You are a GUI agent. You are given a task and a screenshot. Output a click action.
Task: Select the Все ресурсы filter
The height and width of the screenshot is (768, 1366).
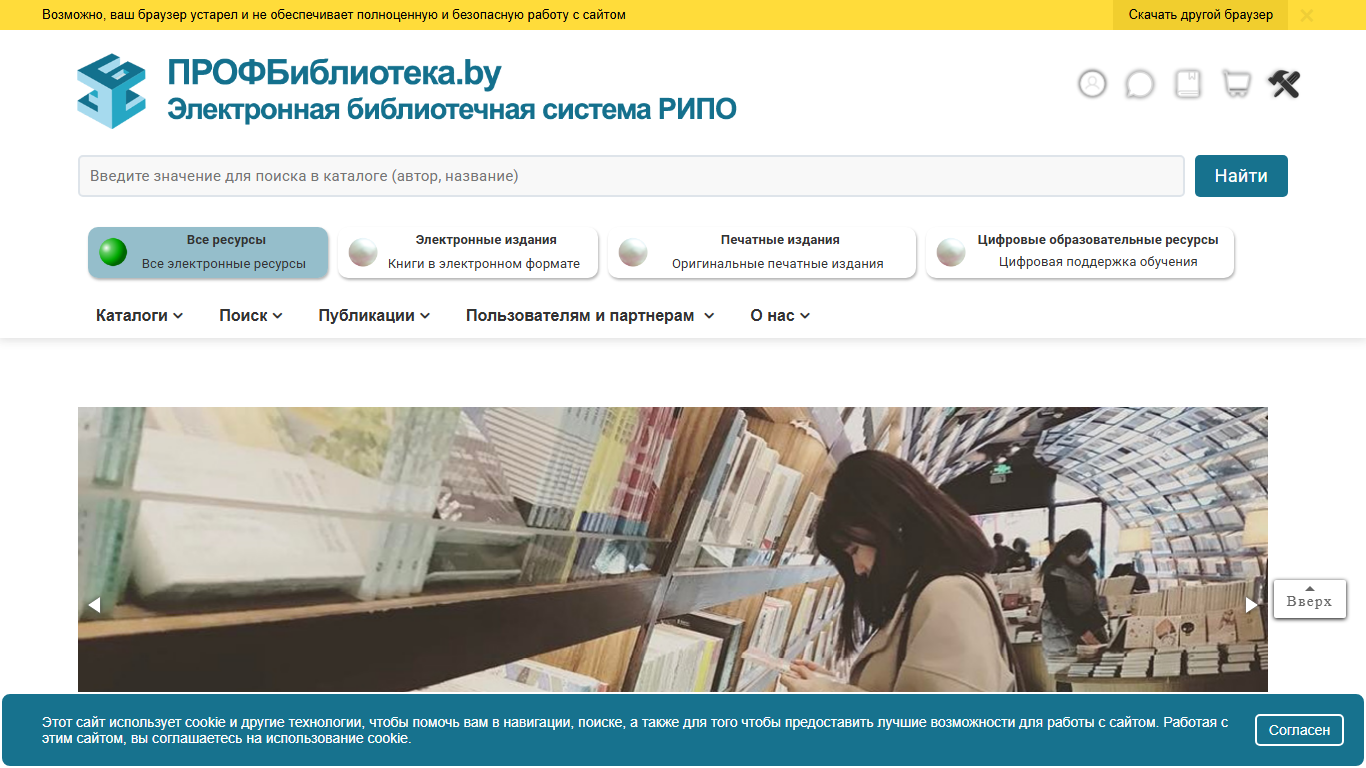(x=208, y=252)
